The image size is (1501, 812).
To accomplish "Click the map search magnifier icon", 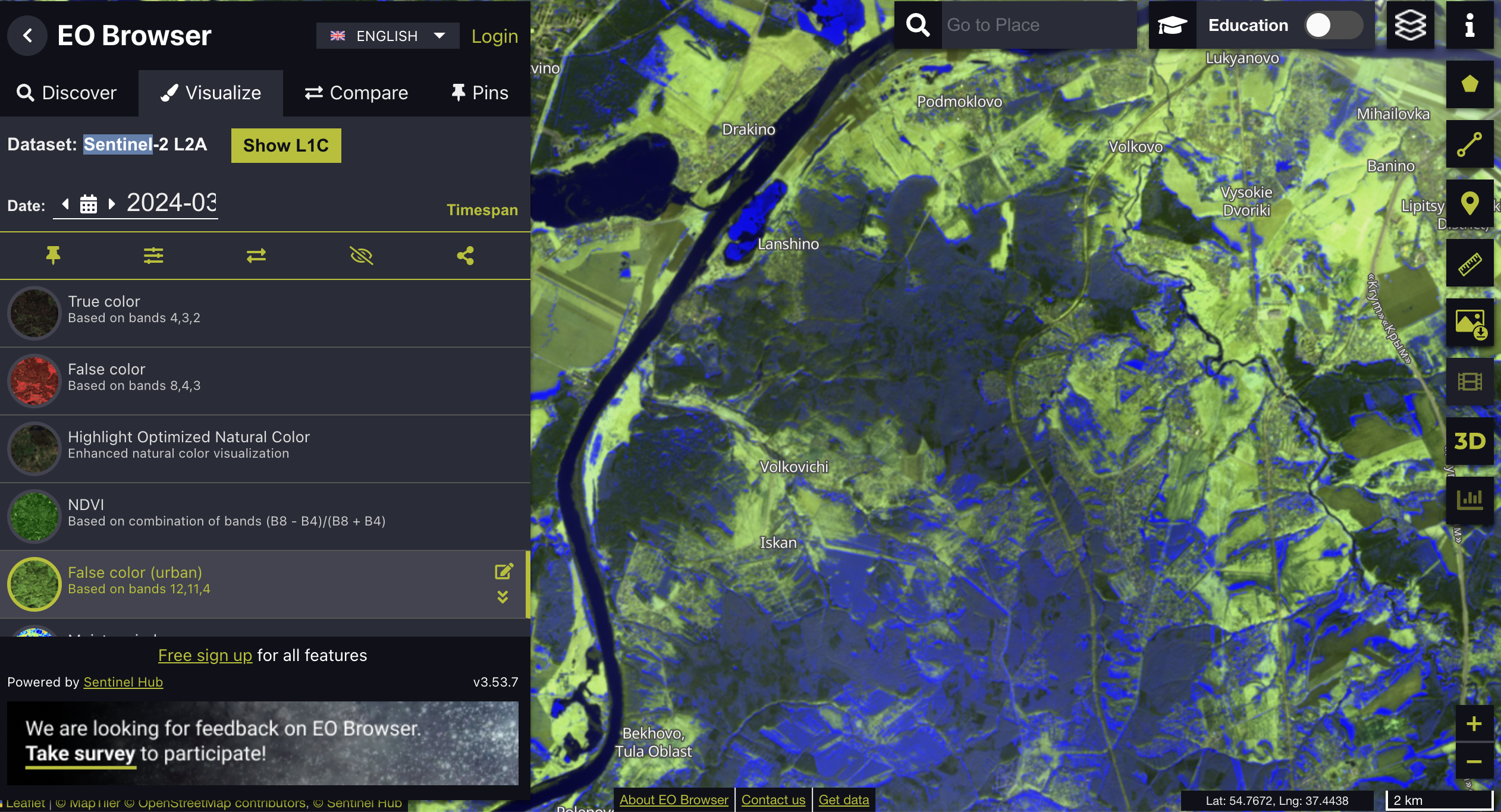I will click(918, 25).
